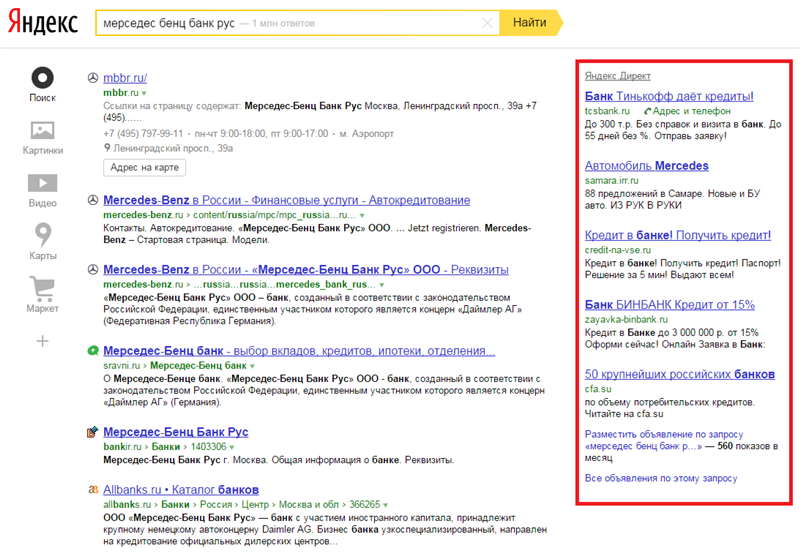Open the Видео sidebar icon

42,183
